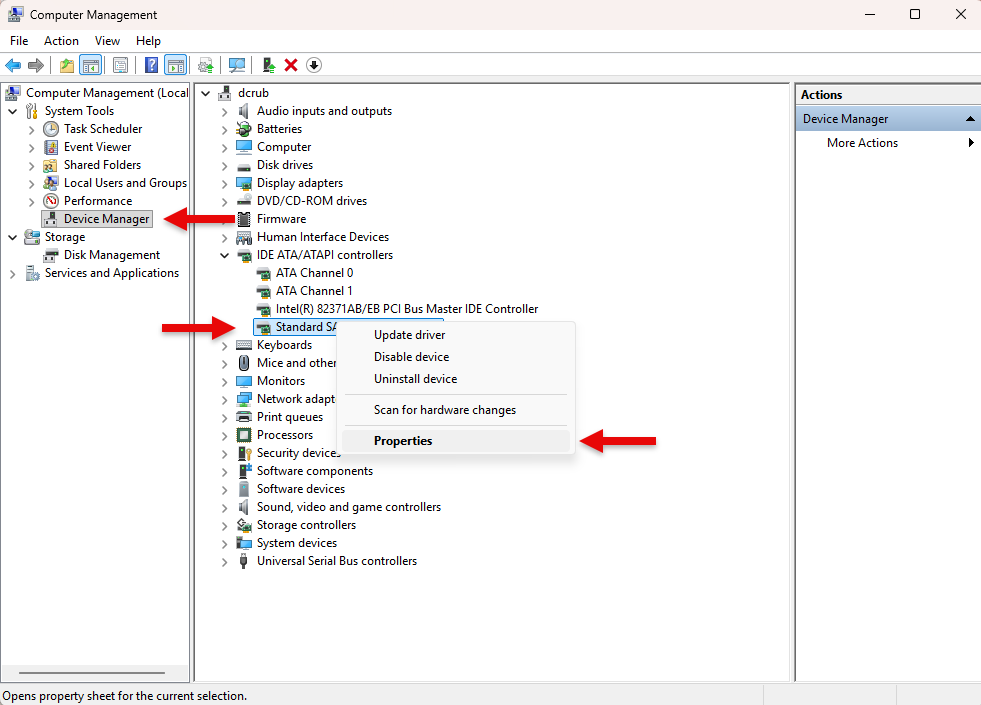
Task: Collapse the Device Manager actions section arrow
Action: 970,119
